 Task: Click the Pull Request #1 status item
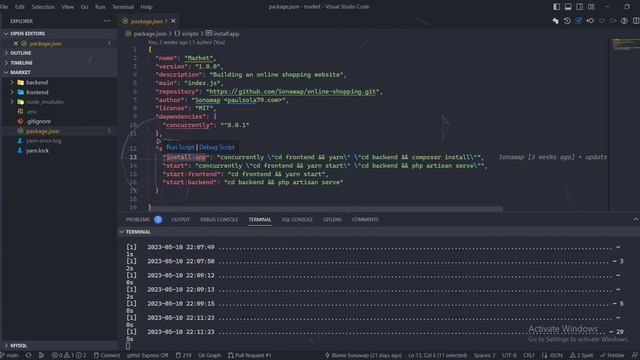click(249, 356)
